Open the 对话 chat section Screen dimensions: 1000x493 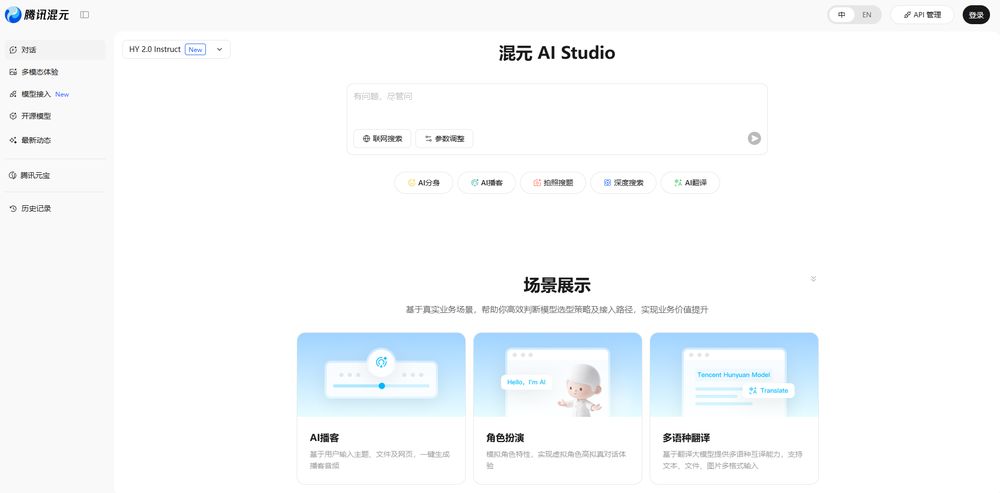click(x=55, y=50)
